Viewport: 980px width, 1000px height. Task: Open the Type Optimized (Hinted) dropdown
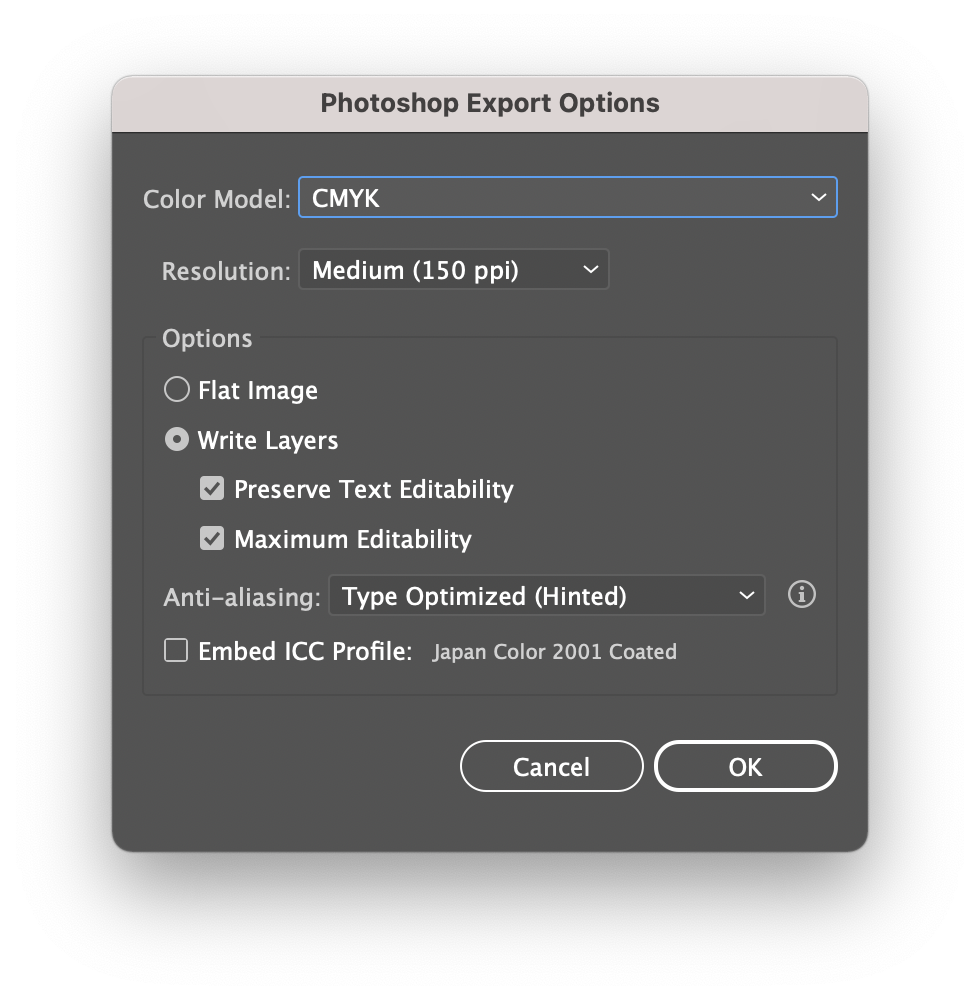coord(546,596)
